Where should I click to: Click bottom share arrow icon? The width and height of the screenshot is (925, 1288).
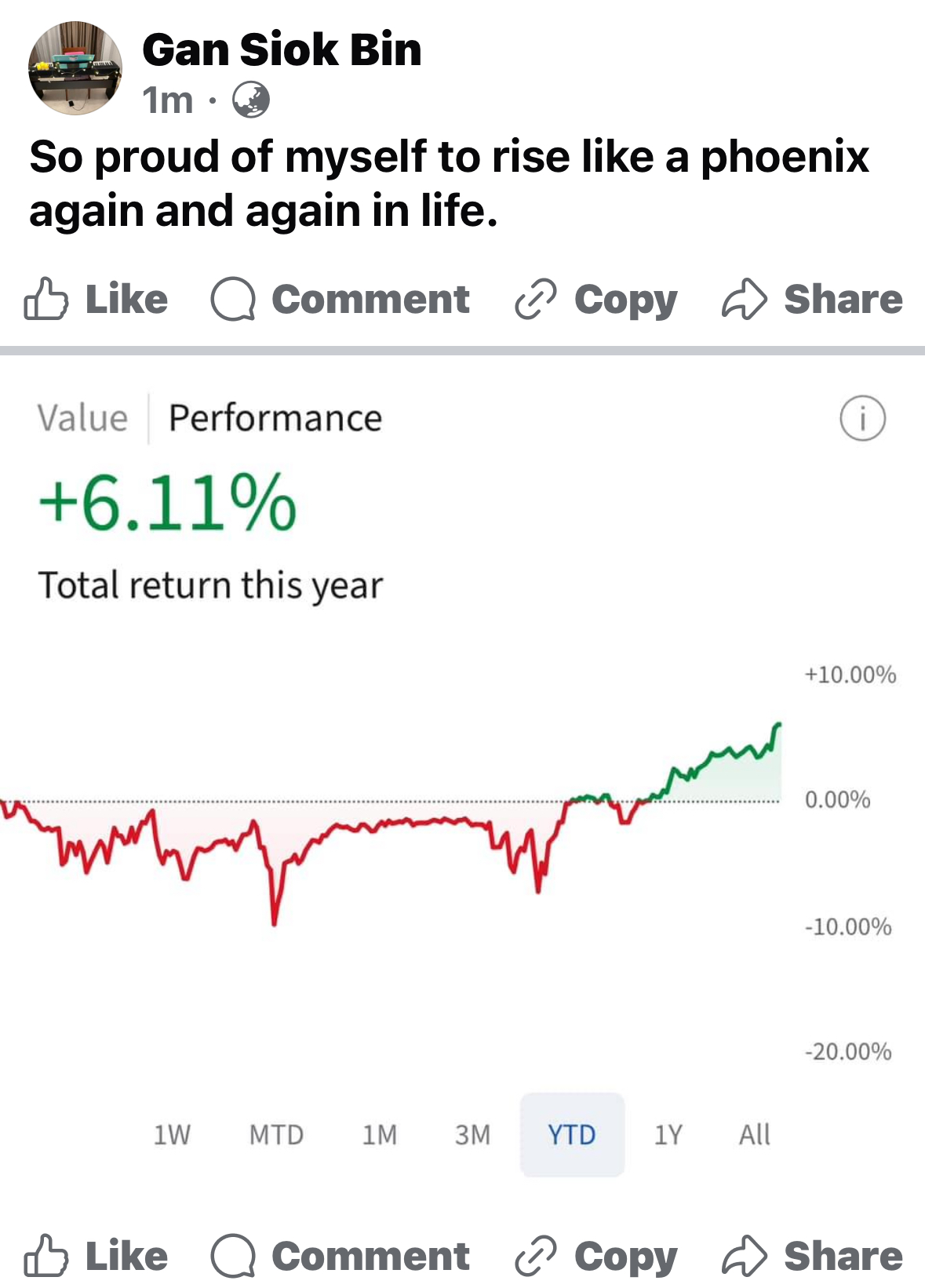click(x=744, y=1256)
